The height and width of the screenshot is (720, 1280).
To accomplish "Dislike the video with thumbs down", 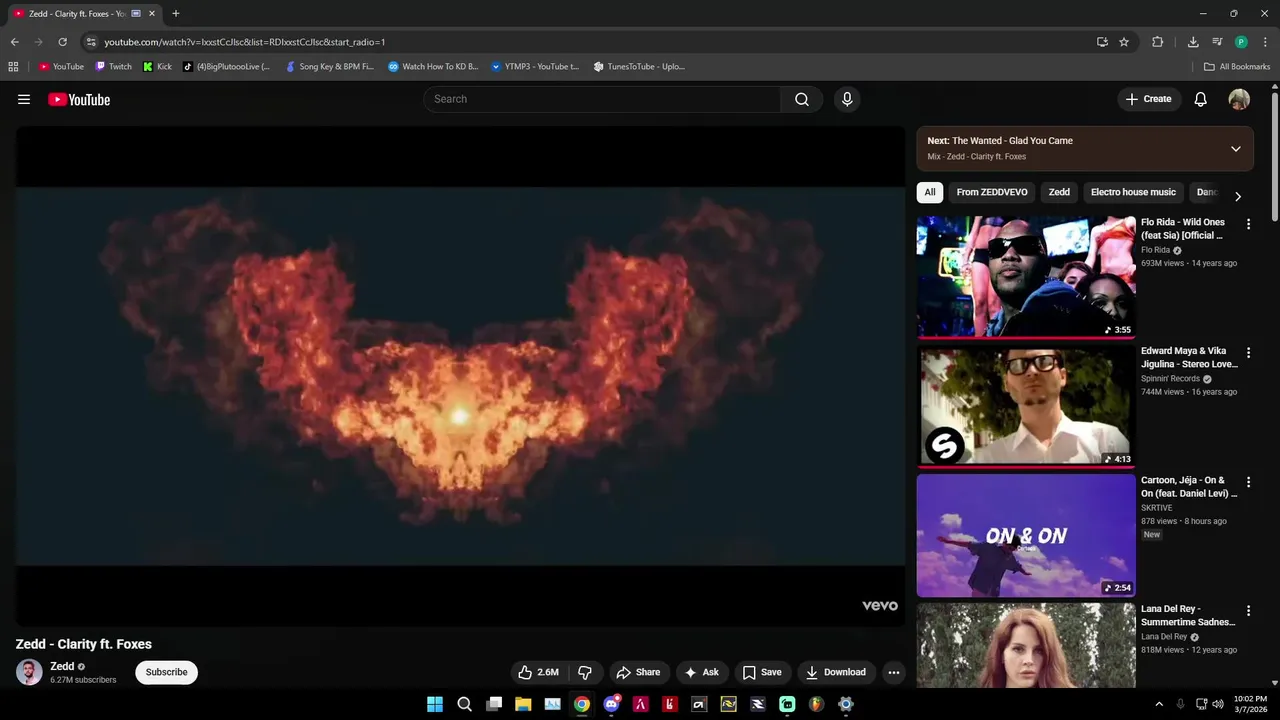I will [x=585, y=672].
